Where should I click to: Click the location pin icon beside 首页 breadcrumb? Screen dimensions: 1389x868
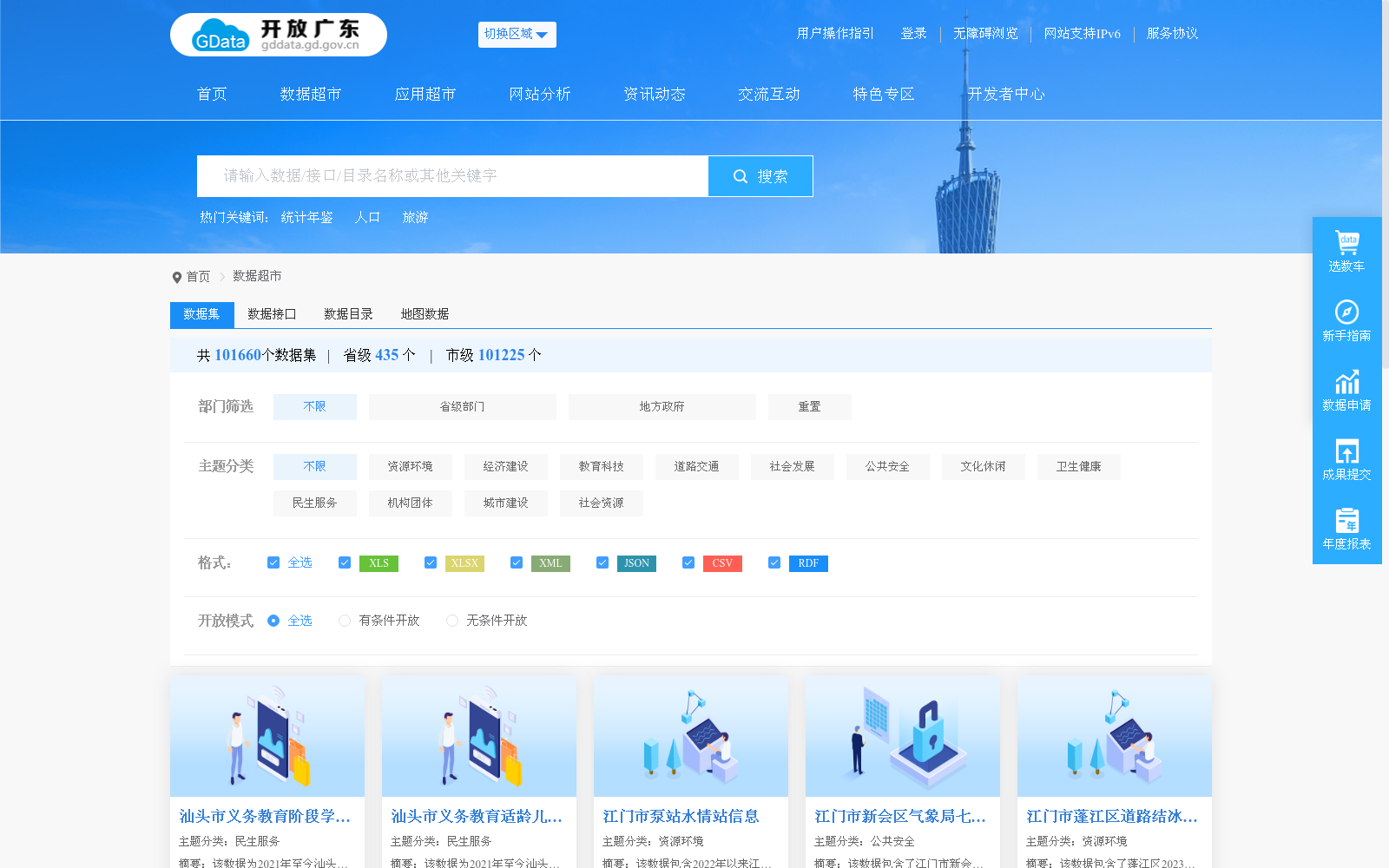(175, 276)
